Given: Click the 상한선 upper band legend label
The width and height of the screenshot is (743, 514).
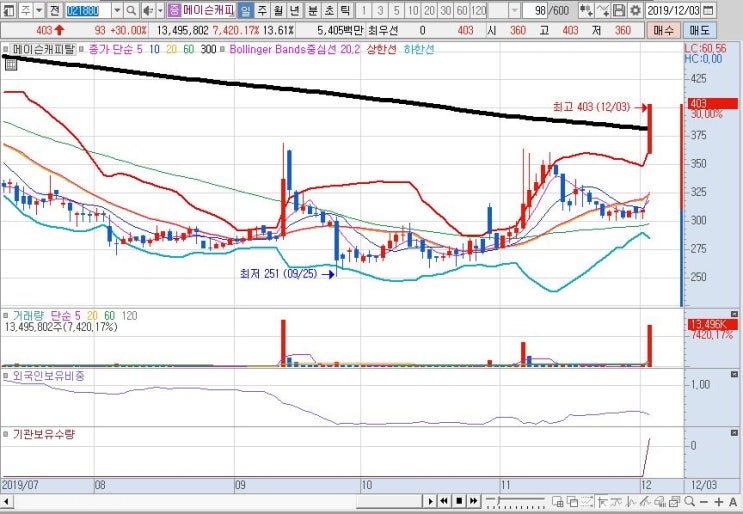Looking at the screenshot, I should 381,49.
